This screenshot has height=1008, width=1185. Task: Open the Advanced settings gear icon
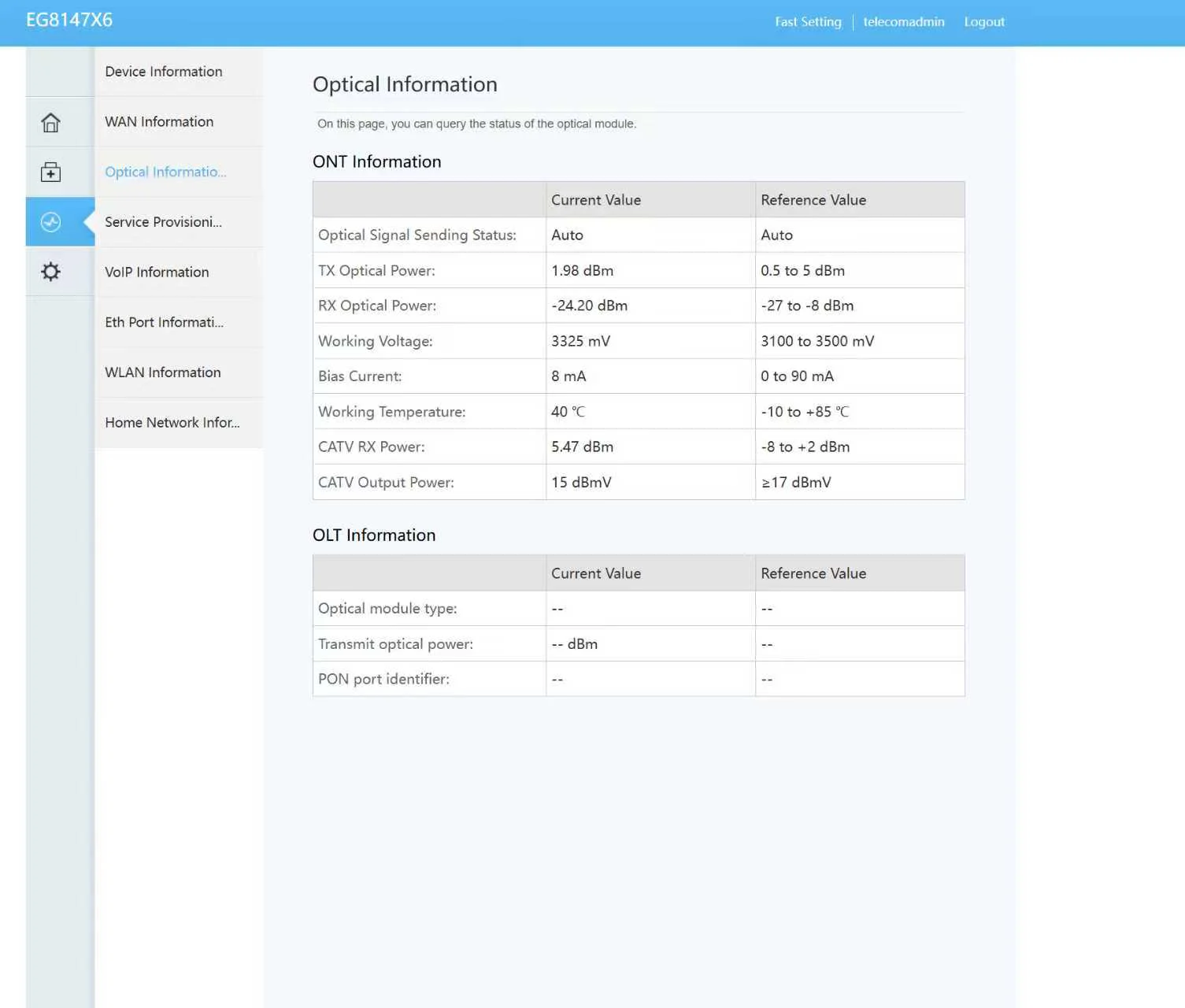[50, 272]
